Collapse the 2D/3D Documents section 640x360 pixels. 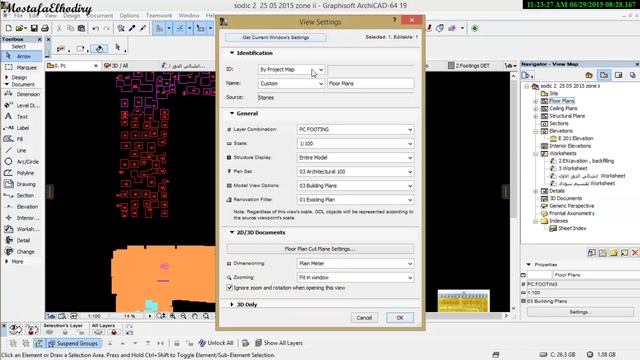(232, 232)
